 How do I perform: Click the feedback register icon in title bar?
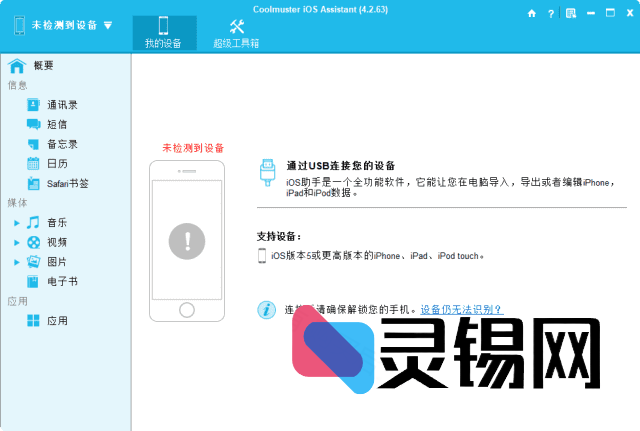click(x=571, y=13)
